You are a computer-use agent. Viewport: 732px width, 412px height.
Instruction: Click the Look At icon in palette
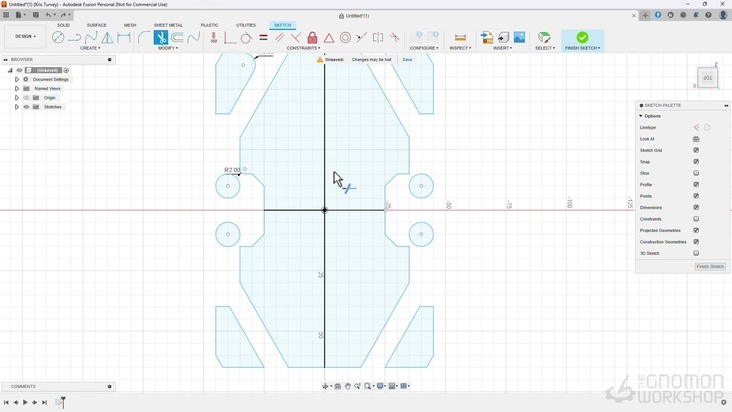[696, 139]
